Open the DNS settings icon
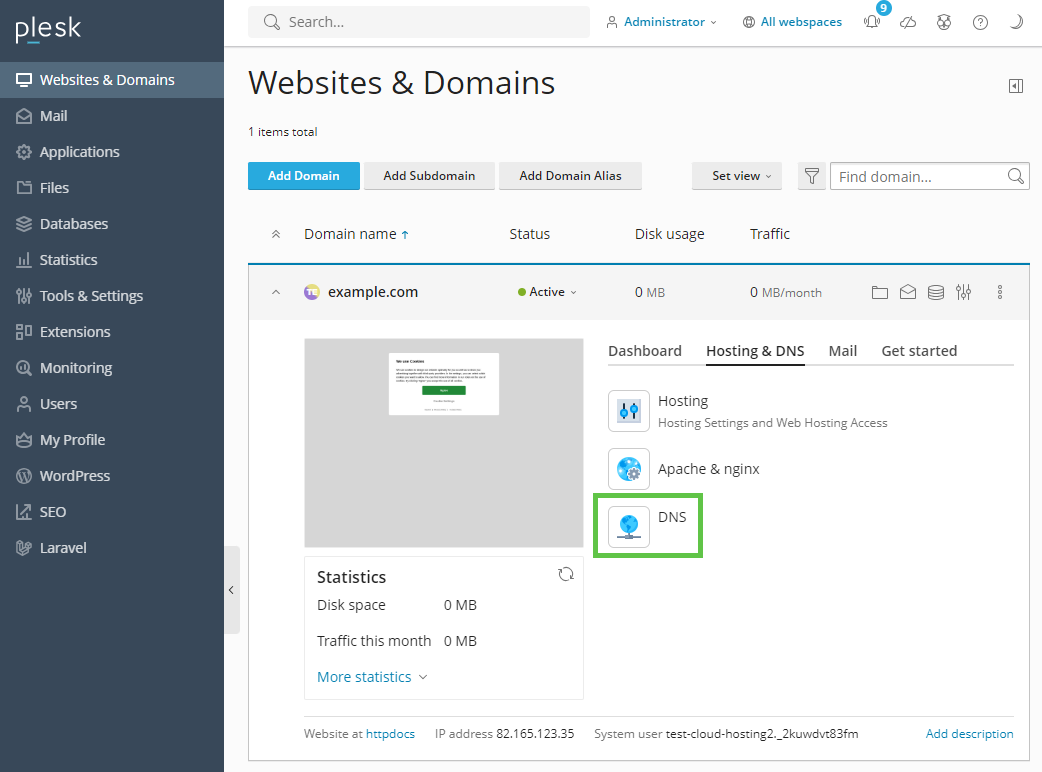 629,526
